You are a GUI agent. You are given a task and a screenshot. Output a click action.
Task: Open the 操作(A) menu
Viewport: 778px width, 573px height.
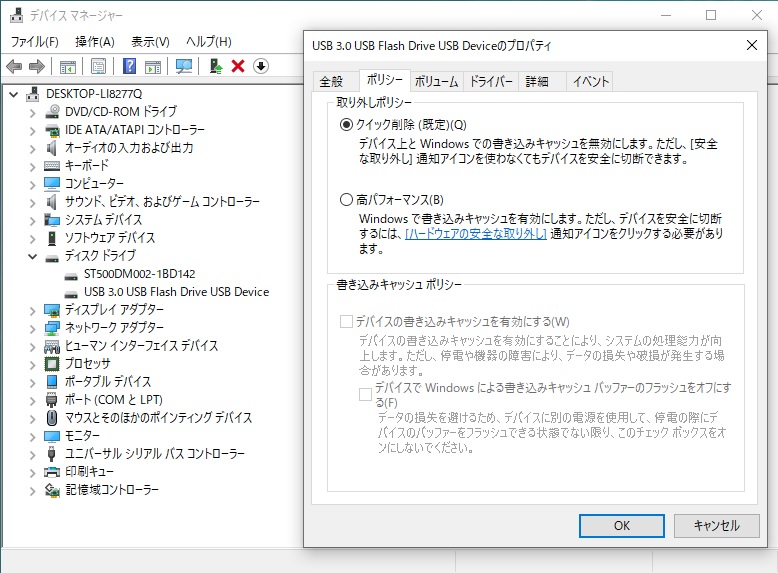[x=95, y=42]
